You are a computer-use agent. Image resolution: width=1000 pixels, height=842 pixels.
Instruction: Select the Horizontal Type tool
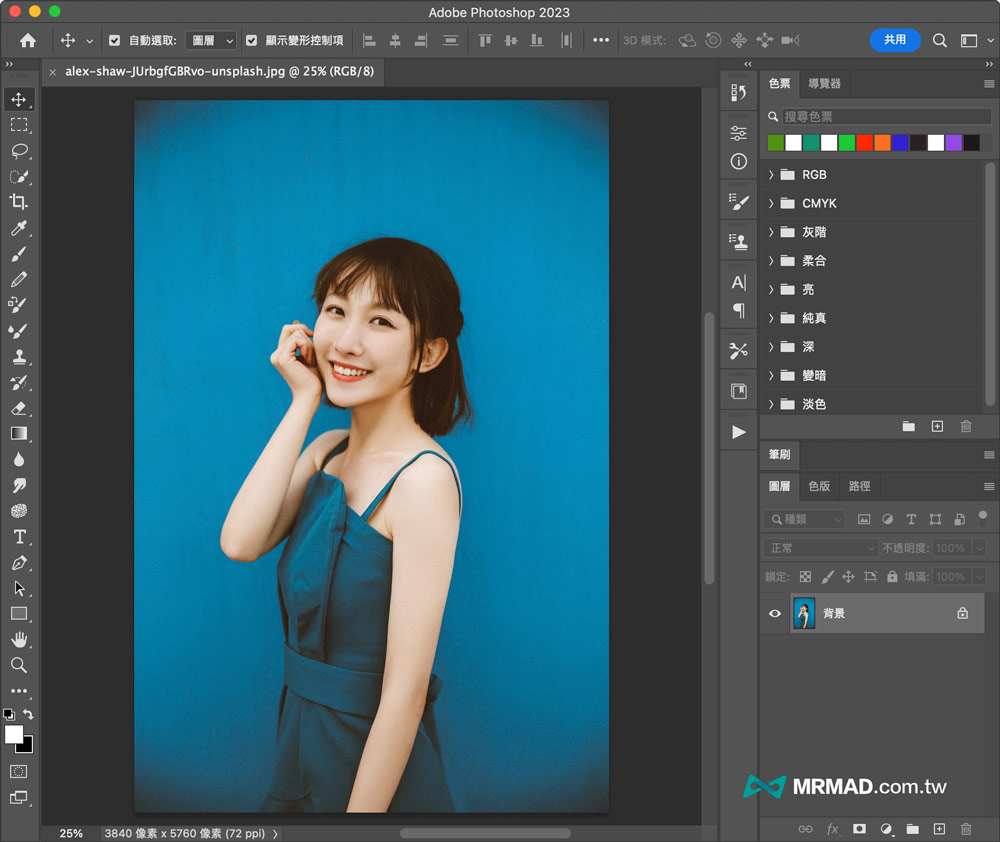click(19, 537)
